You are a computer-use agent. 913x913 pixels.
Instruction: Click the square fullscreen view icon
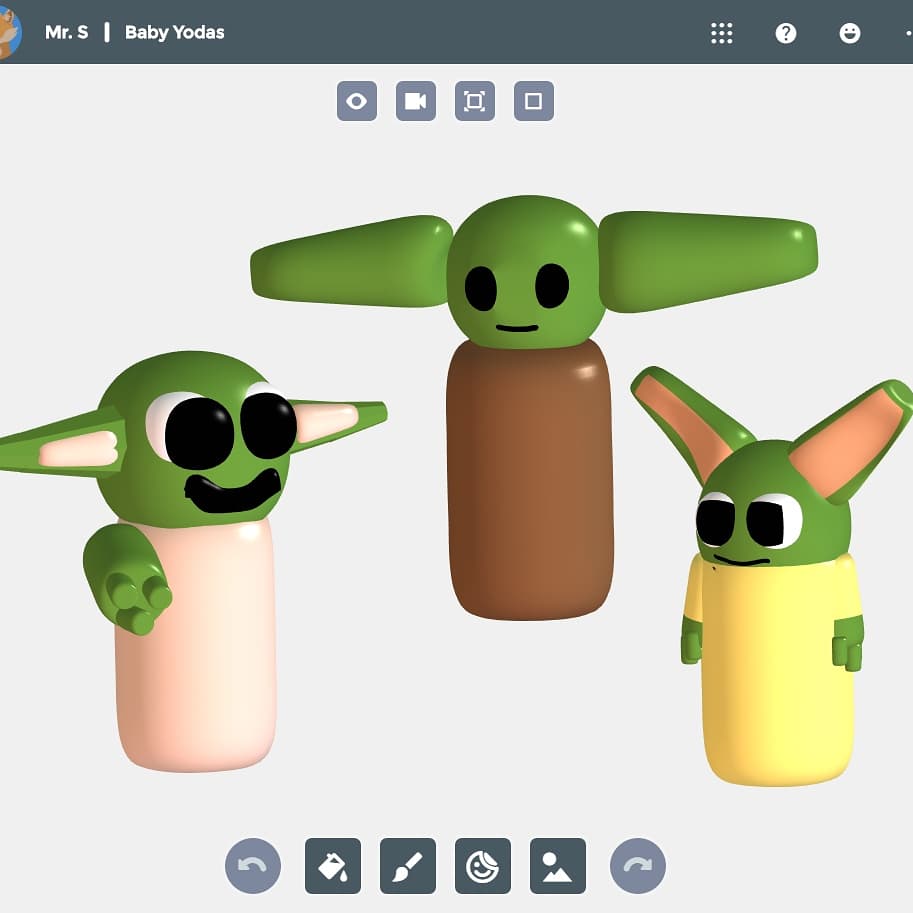click(533, 101)
